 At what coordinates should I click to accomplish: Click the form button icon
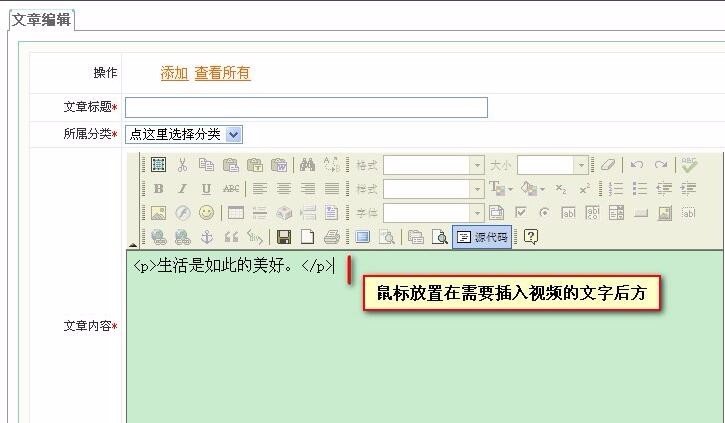[640, 213]
